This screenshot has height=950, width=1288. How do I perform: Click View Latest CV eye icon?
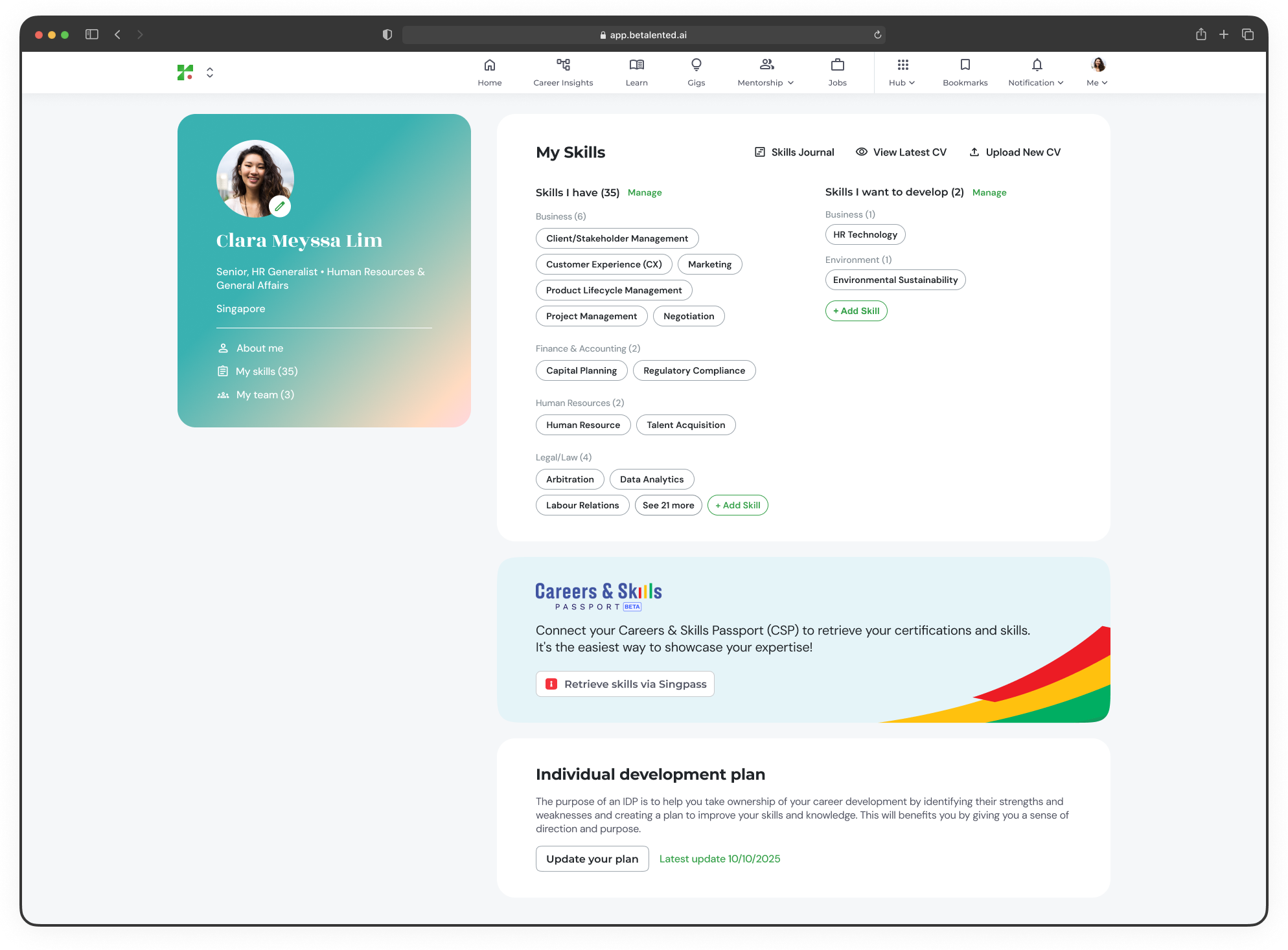pyautogui.click(x=862, y=152)
